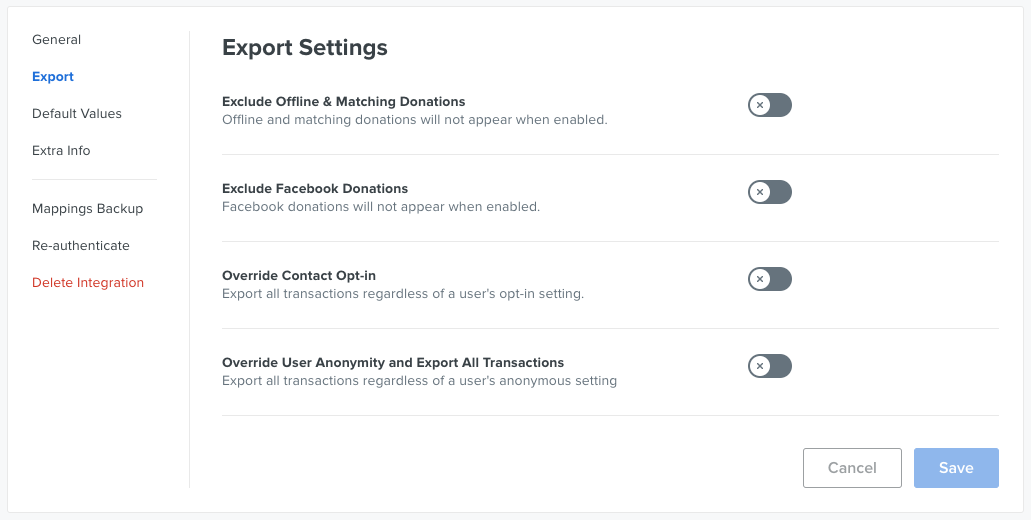
Task: Click the Export Settings heading
Action: click(x=305, y=47)
